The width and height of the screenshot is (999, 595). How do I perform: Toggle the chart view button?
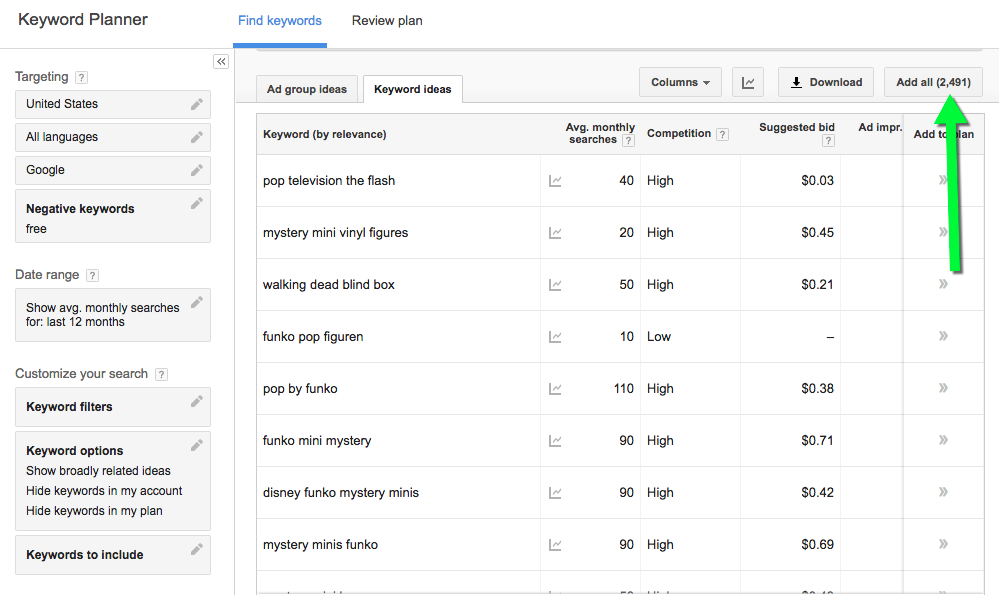748,82
